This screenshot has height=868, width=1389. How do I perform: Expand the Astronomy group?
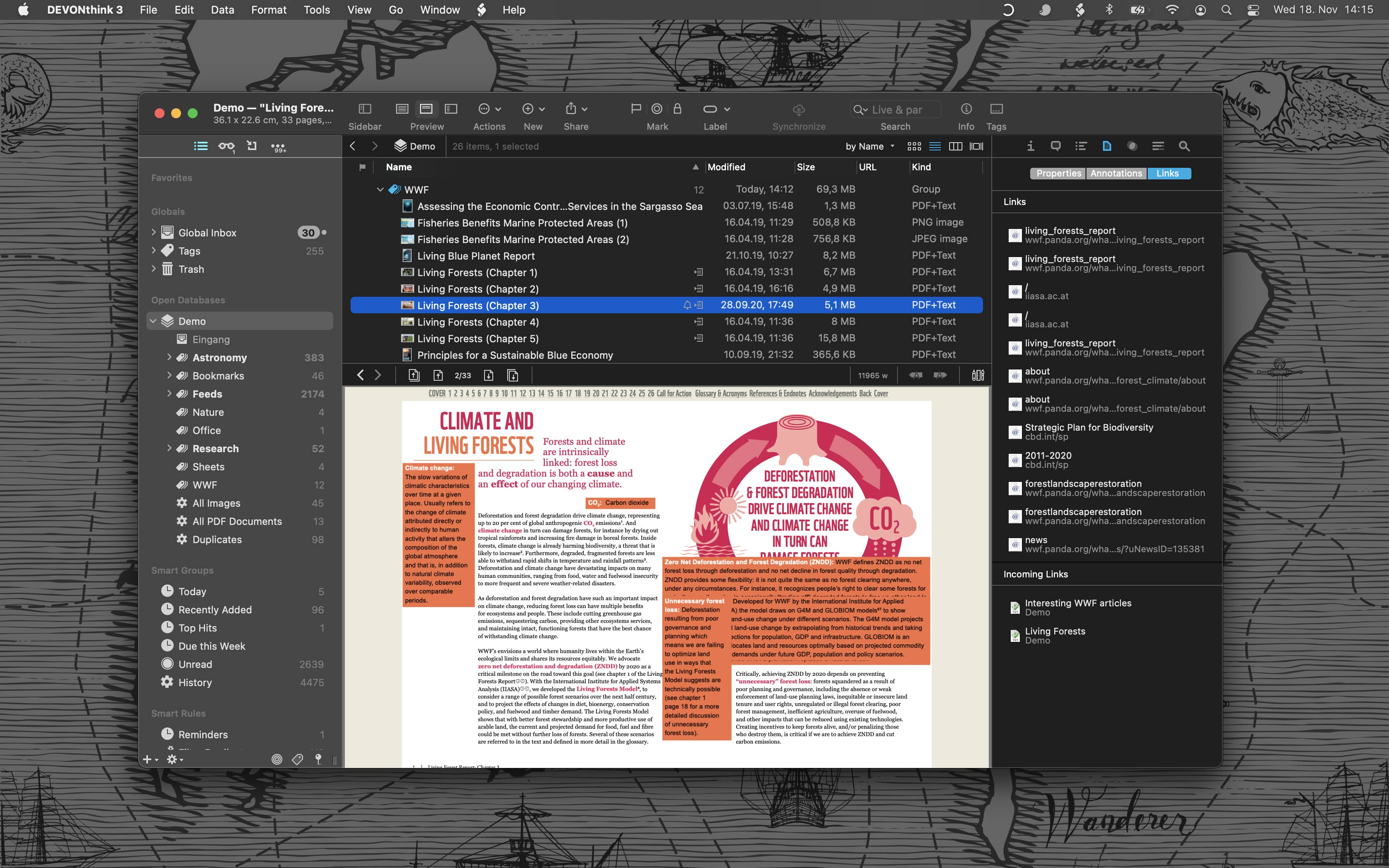(x=169, y=357)
